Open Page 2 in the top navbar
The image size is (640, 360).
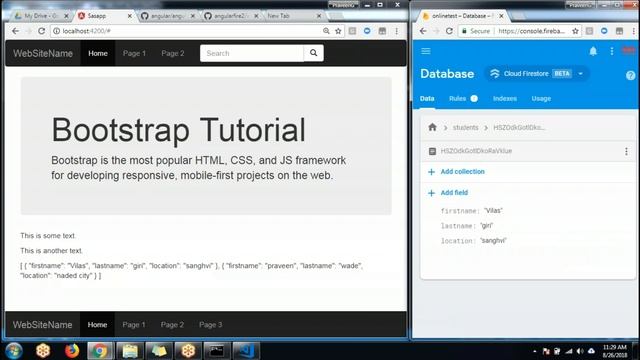pyautogui.click(x=173, y=53)
